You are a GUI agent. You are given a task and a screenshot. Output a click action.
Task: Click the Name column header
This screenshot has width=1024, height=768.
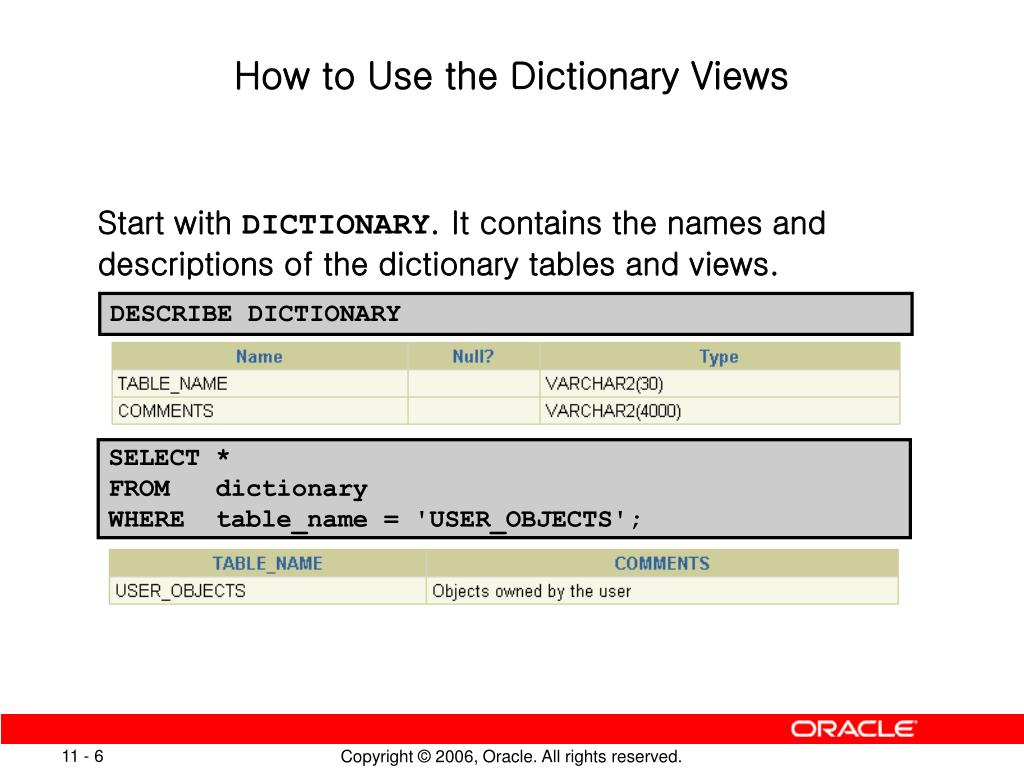(259, 357)
